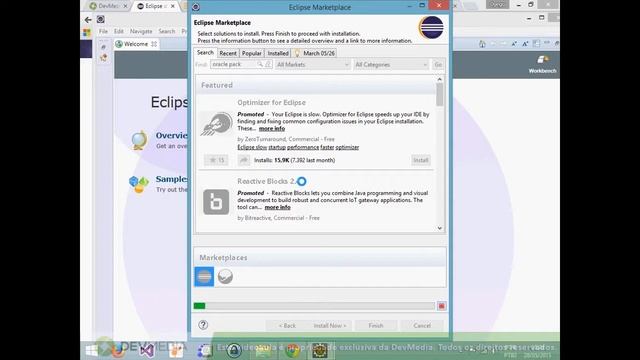This screenshot has height=360, width=640.
Task: Click the Optimizer for Eclipse title
Action: pos(271,102)
